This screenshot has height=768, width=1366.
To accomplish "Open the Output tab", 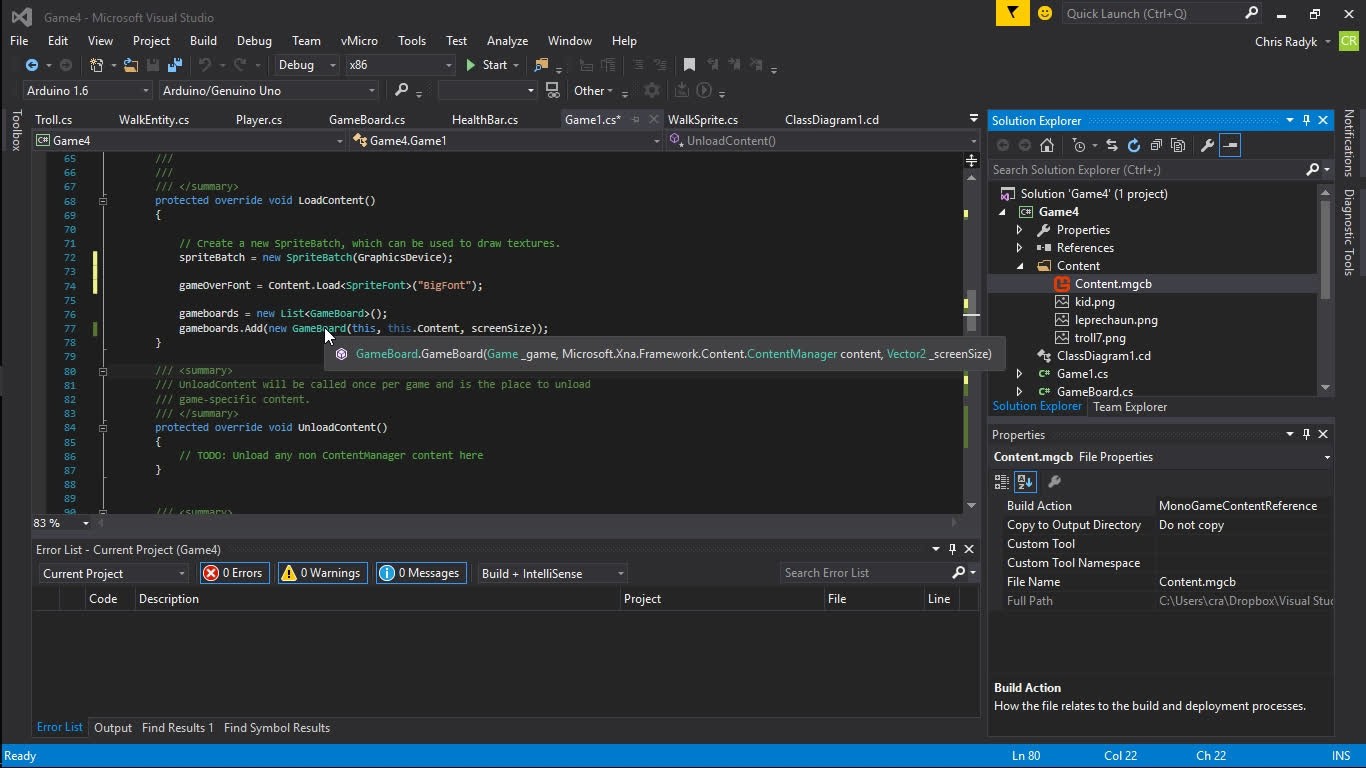I will click(113, 728).
